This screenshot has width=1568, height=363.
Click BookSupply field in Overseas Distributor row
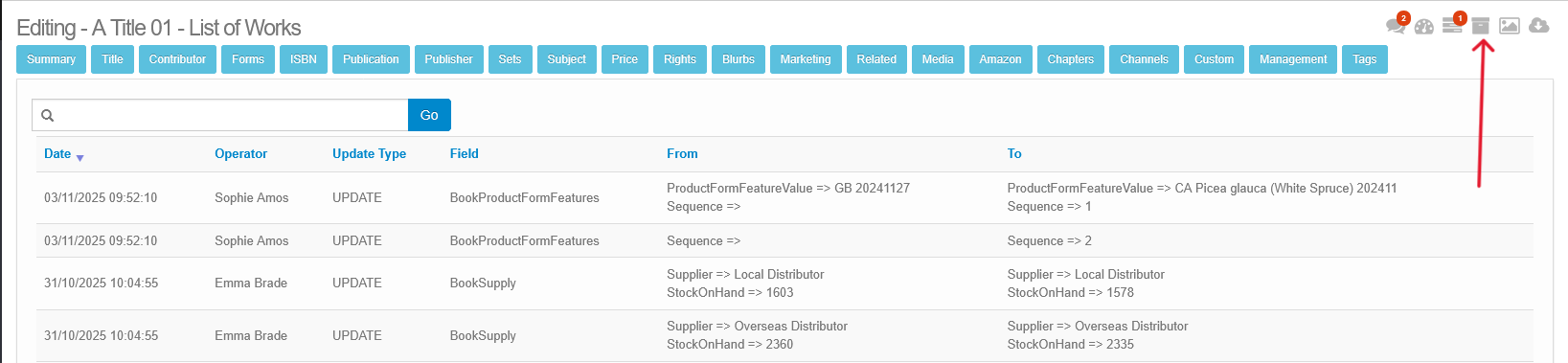pyautogui.click(x=483, y=335)
